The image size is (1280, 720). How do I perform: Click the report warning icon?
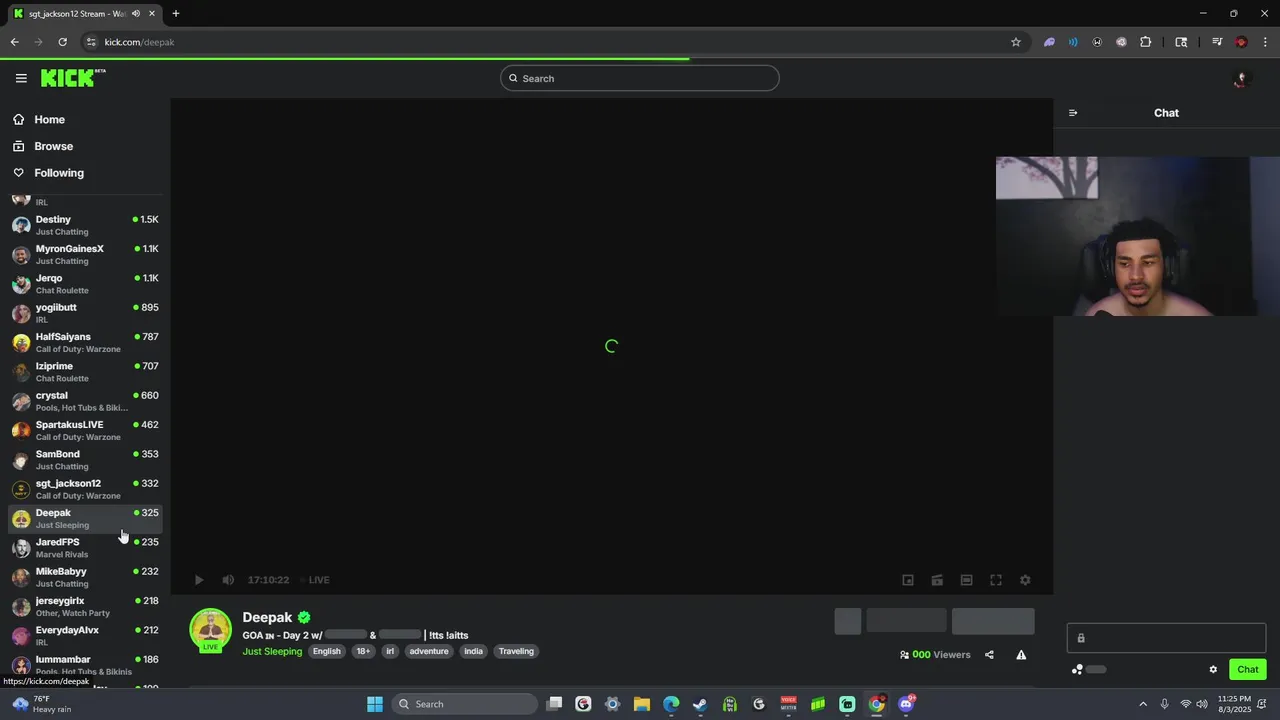(1021, 655)
